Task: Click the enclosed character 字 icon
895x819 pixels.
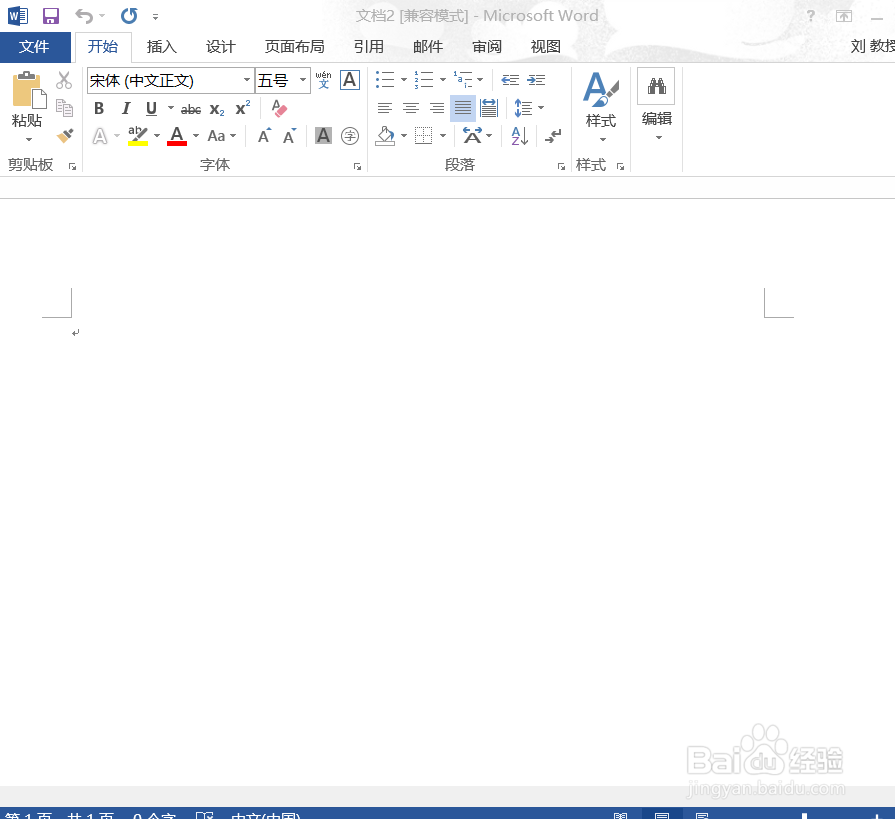Action: click(x=350, y=136)
